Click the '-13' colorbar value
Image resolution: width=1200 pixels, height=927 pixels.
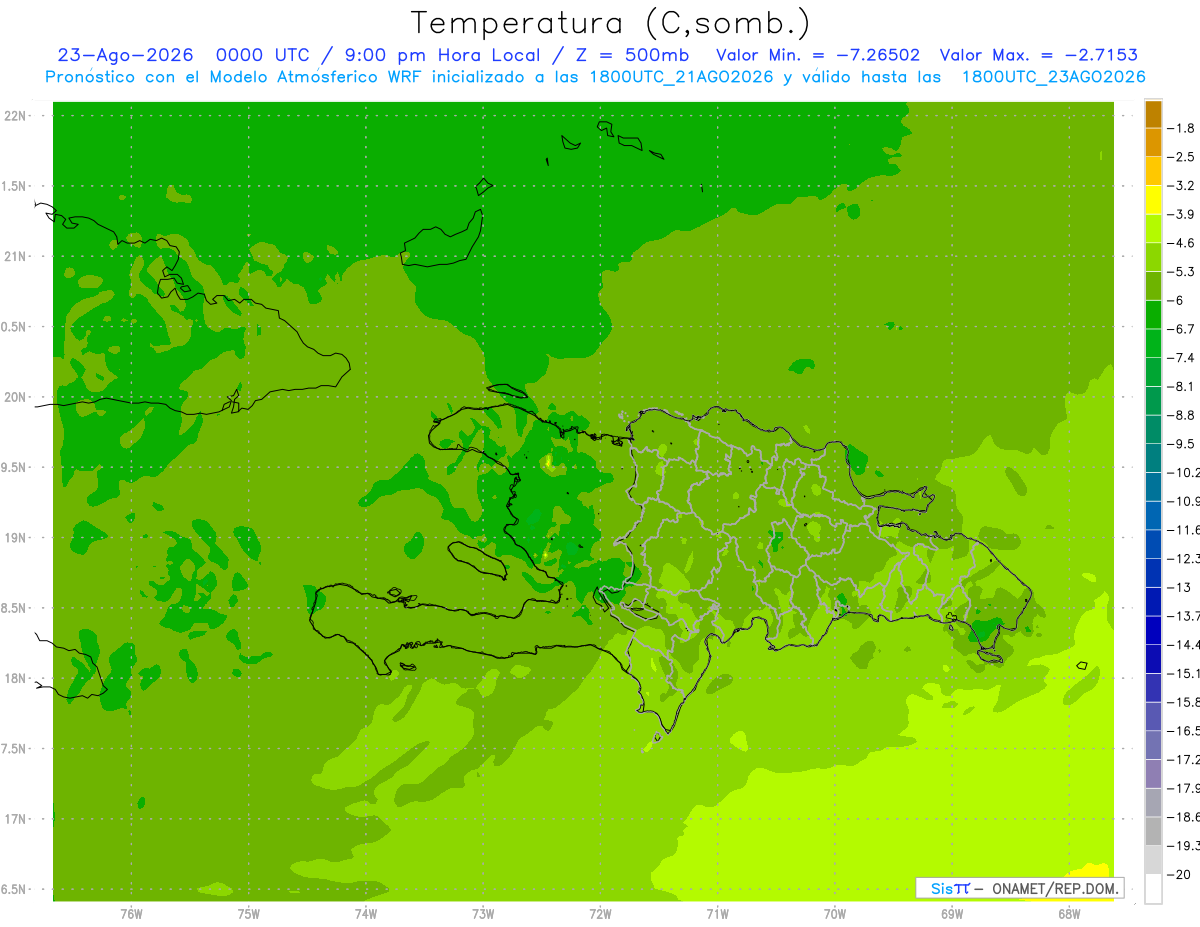(1179, 587)
